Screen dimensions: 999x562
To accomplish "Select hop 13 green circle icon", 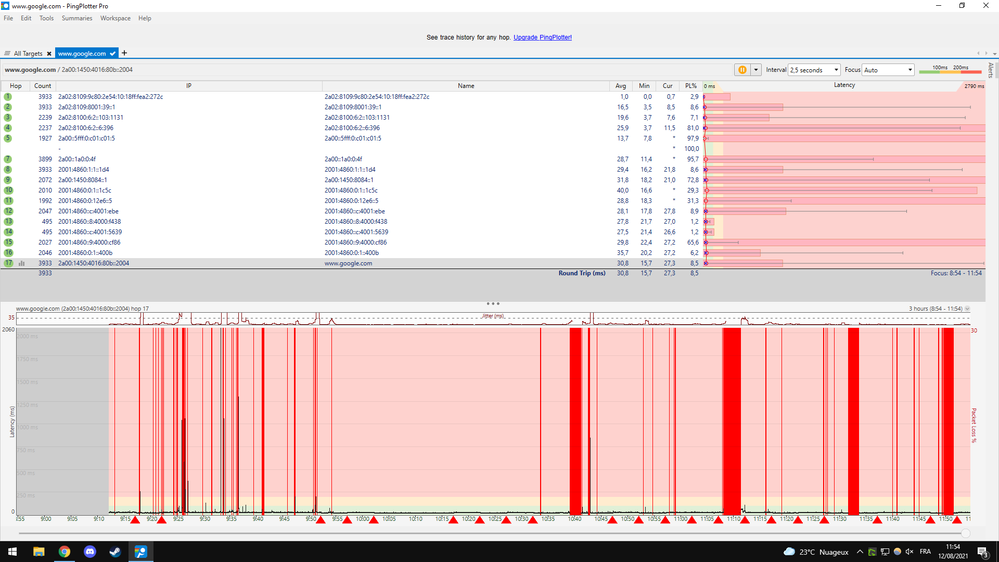I will coord(8,221).
